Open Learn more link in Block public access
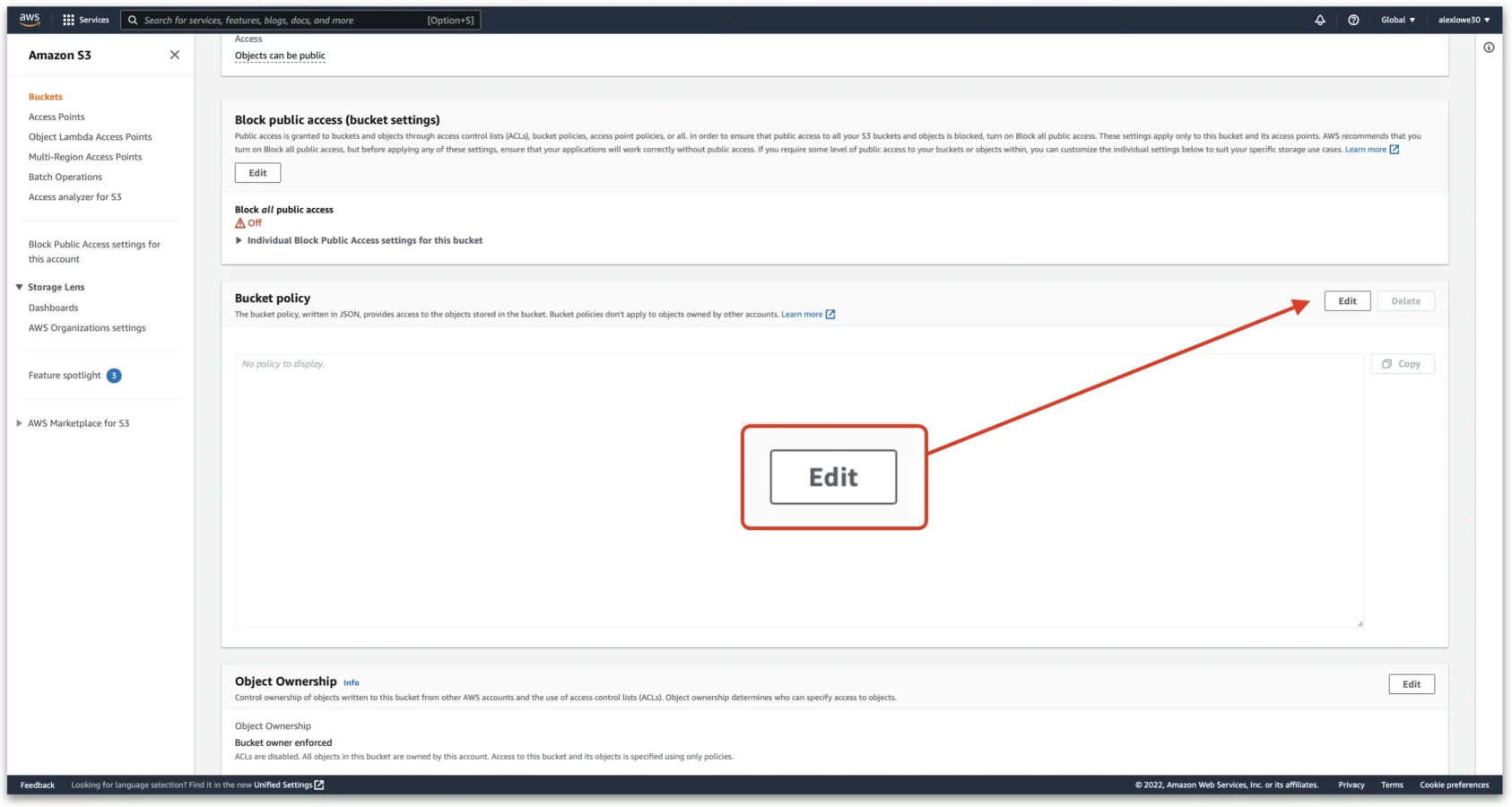 click(x=1365, y=150)
